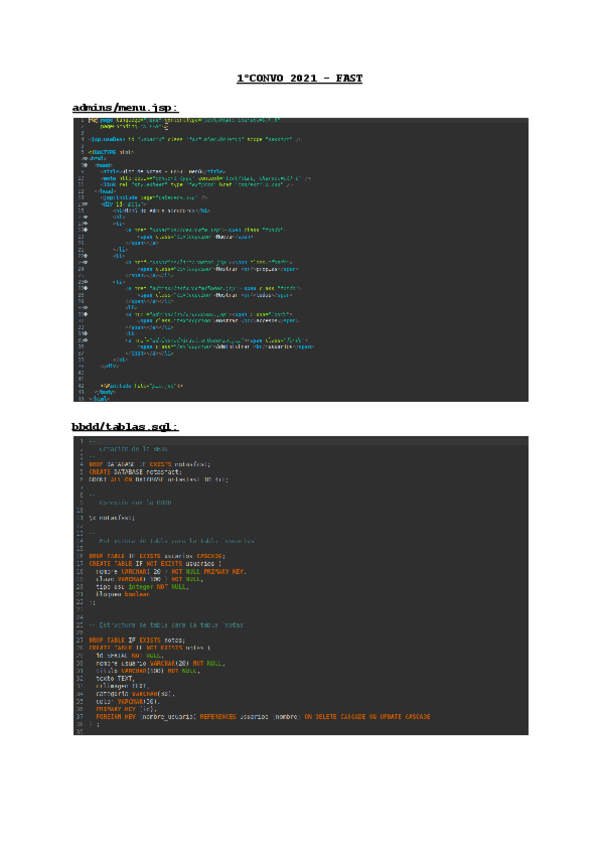Click the jsp:include cabecera line
600x848 pixels.
coord(150,198)
